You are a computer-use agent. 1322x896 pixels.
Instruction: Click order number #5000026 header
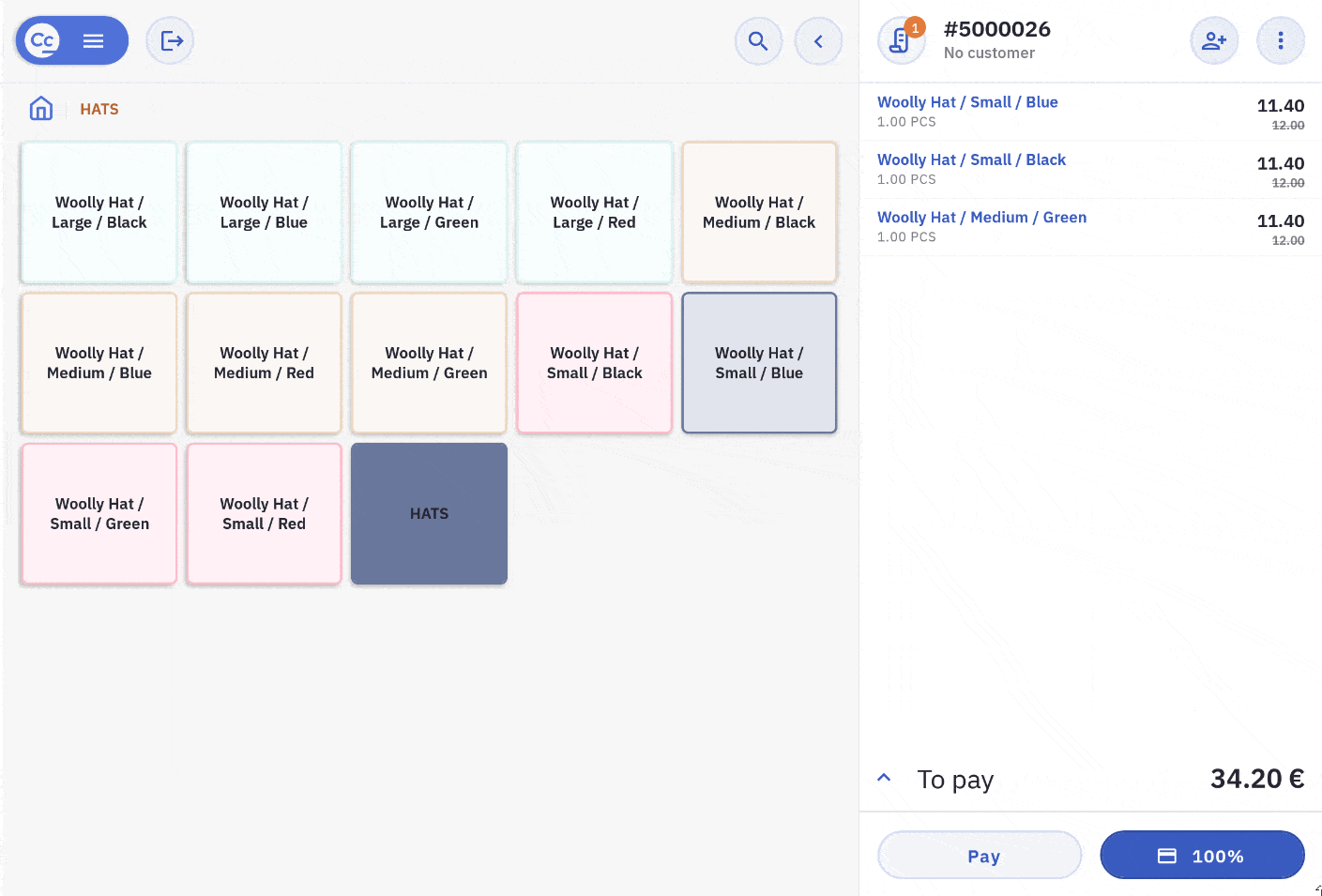(996, 30)
